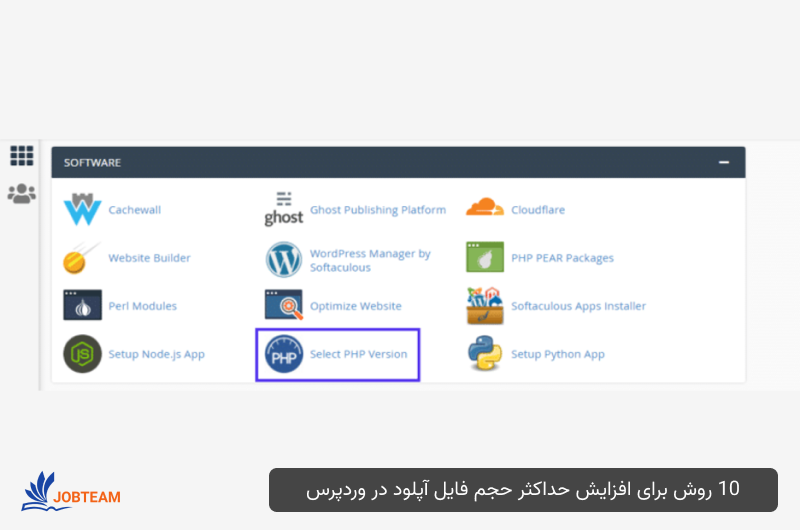Click the green PHP PEAR icon
Screen dimensions: 800x530
(x=485, y=257)
